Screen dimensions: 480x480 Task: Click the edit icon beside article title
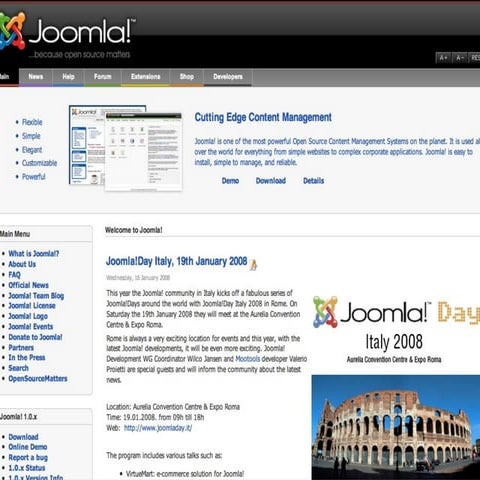tap(253, 265)
